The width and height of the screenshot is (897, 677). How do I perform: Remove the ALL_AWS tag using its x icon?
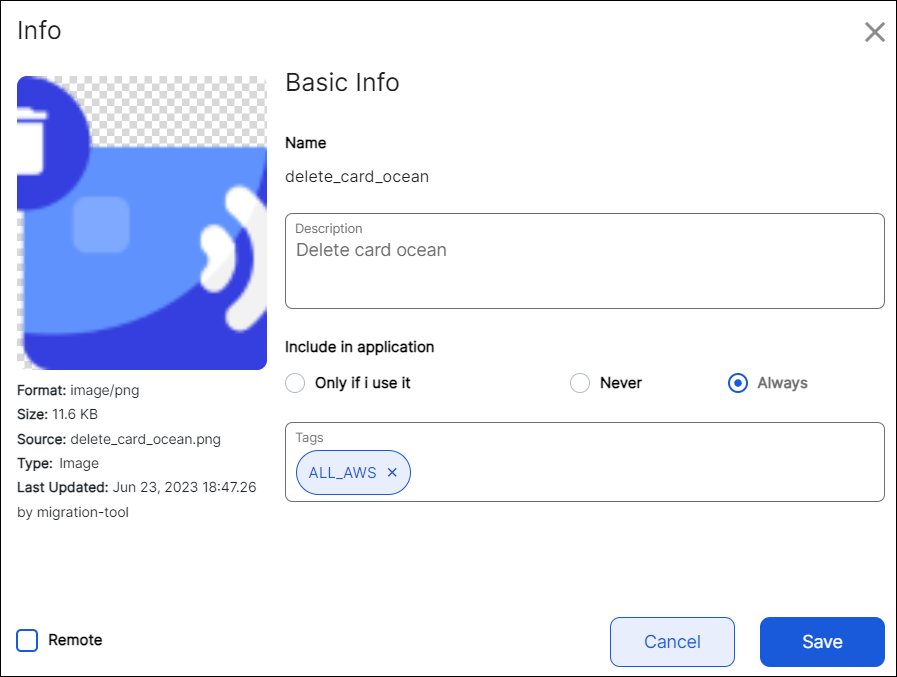(392, 473)
